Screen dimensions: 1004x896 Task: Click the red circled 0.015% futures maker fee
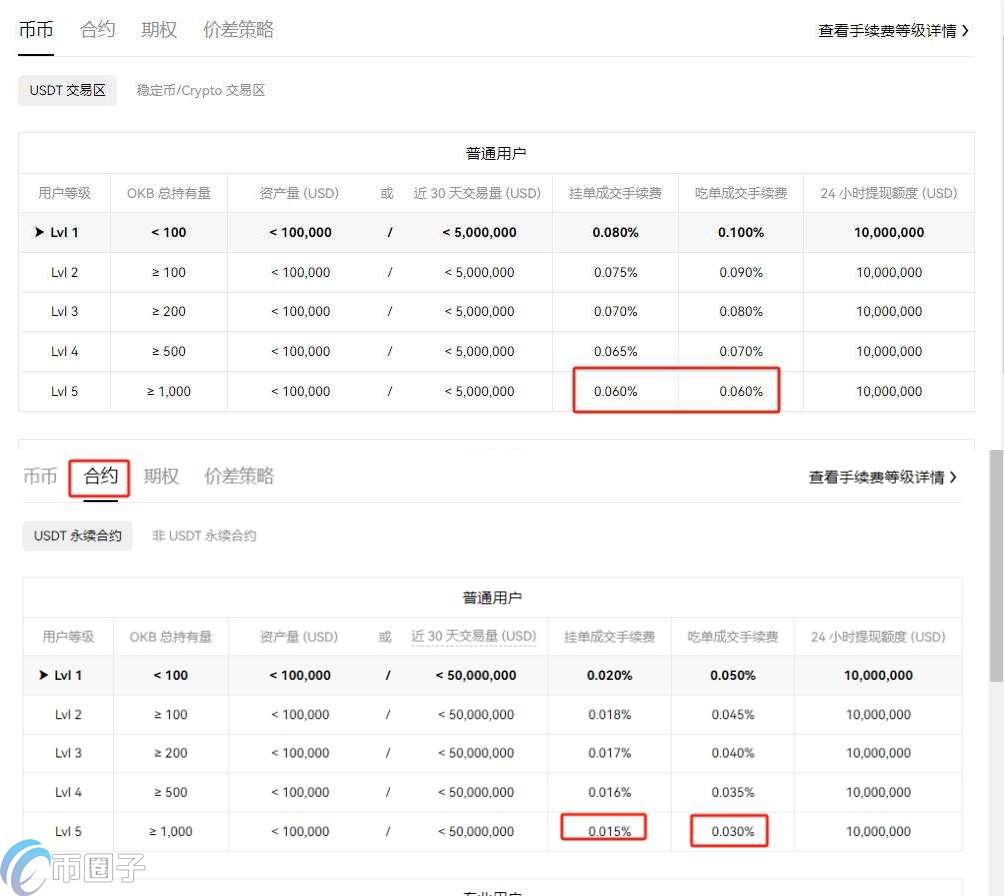click(x=603, y=831)
